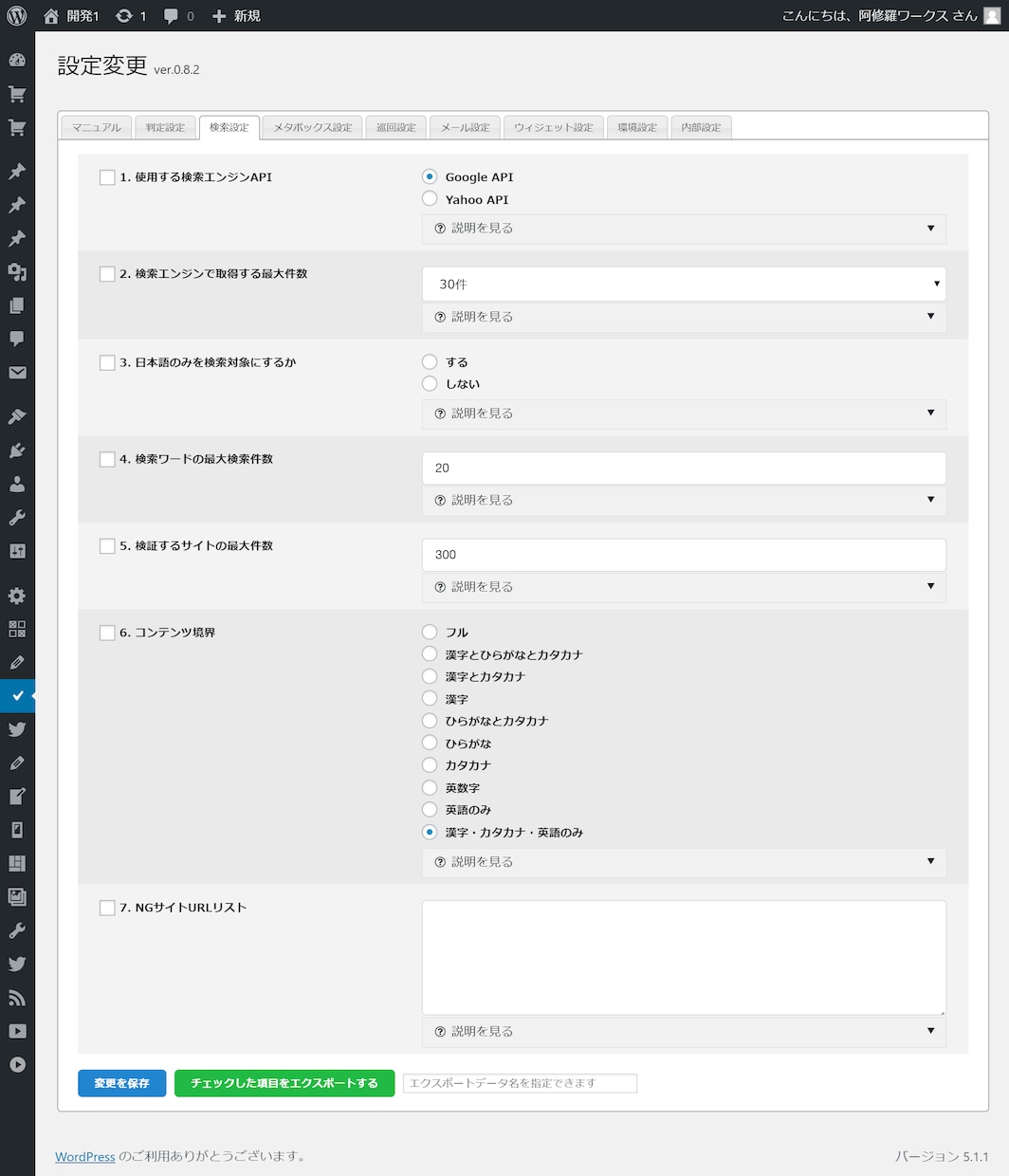Open the Settings sliders icon in sidebar

pos(17,551)
